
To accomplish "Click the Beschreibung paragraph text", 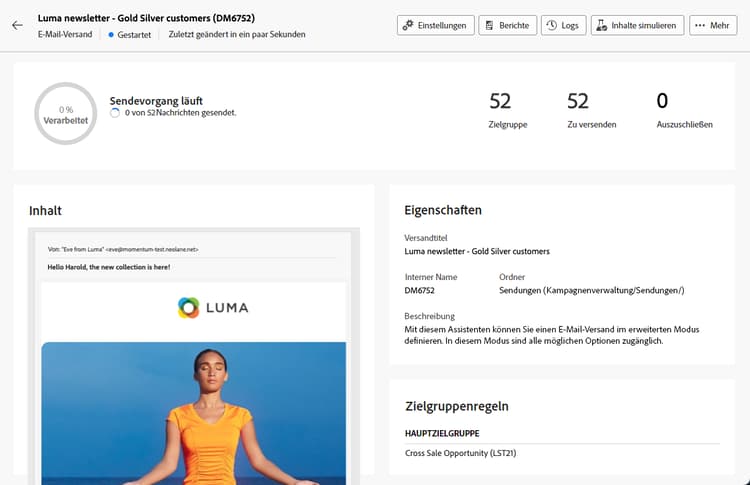I will (x=551, y=335).
